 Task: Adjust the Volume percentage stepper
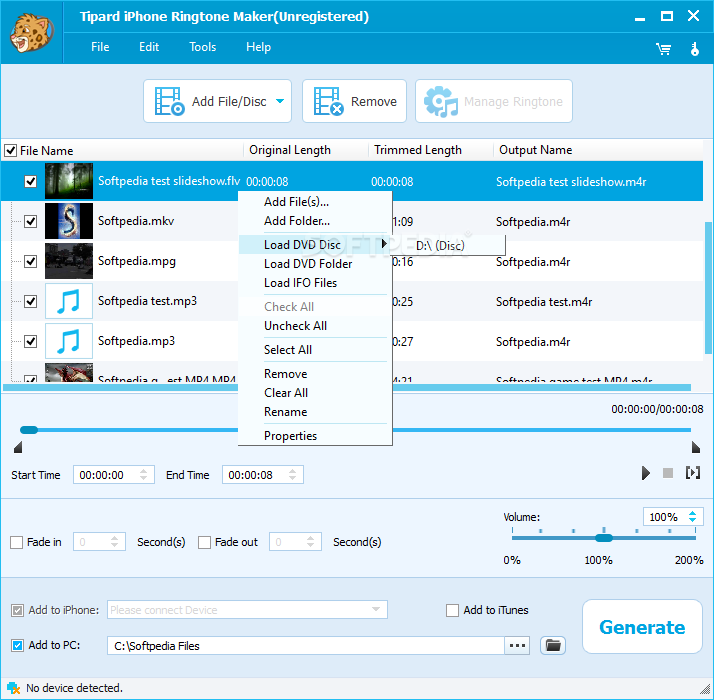pos(693,516)
